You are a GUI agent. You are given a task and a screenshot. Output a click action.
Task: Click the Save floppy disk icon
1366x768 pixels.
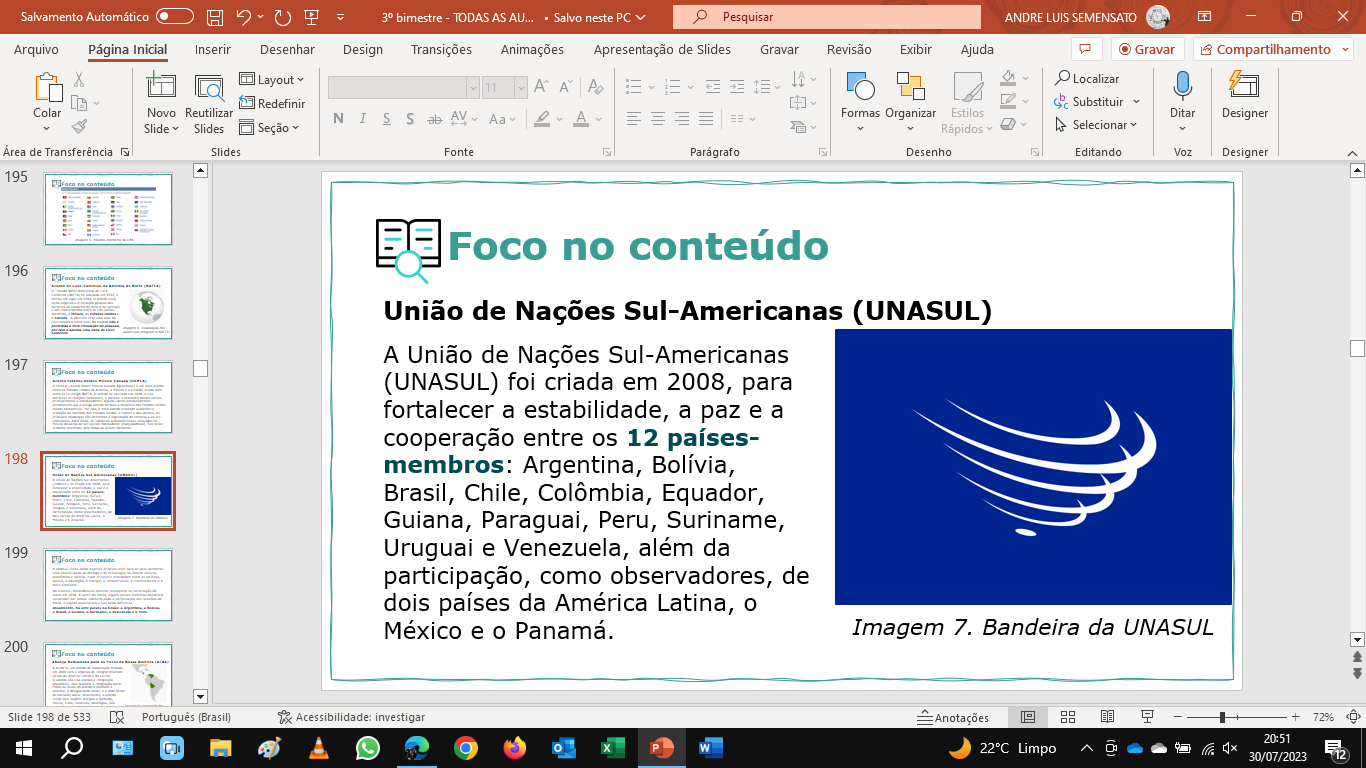[215, 17]
